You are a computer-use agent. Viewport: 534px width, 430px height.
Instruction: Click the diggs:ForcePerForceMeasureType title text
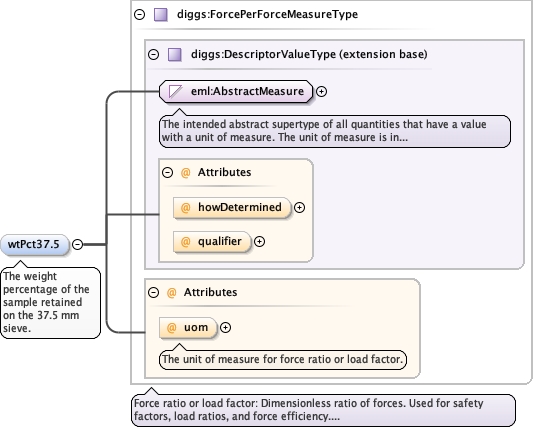[267, 15]
